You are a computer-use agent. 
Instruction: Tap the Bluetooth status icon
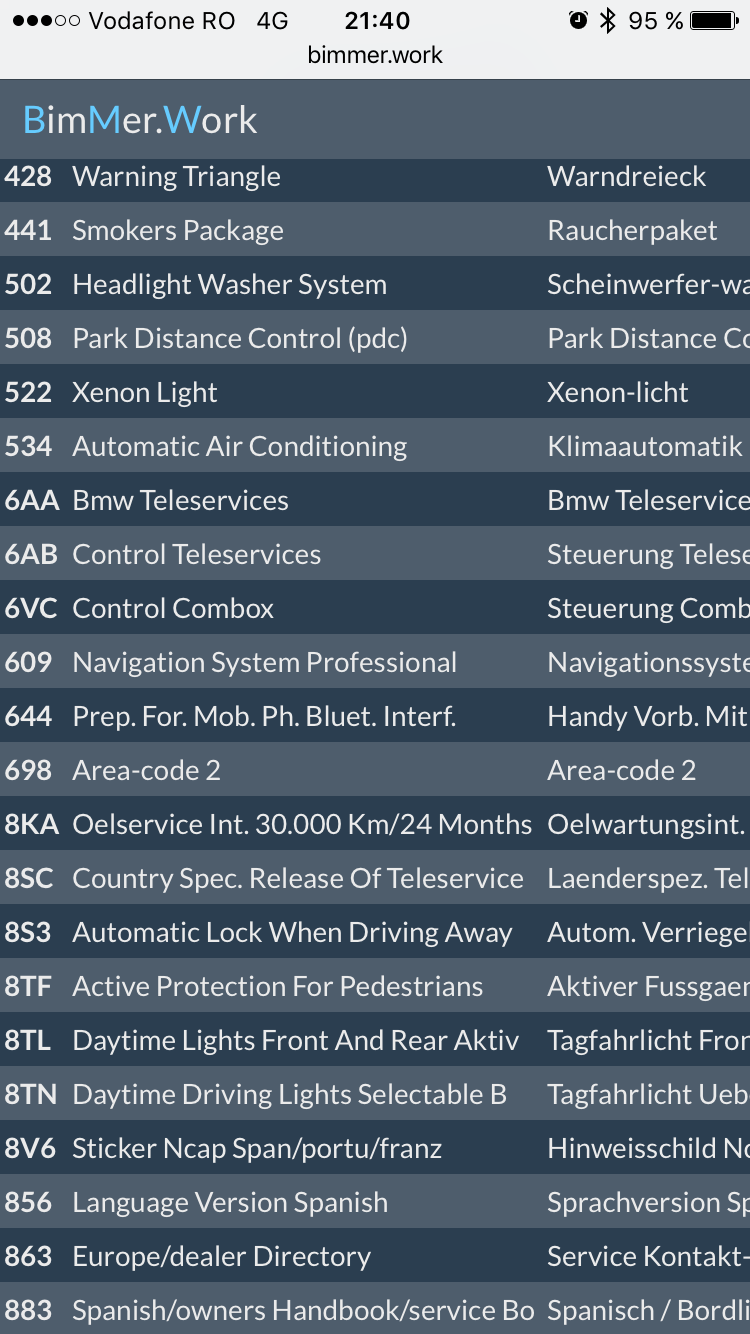[607, 20]
